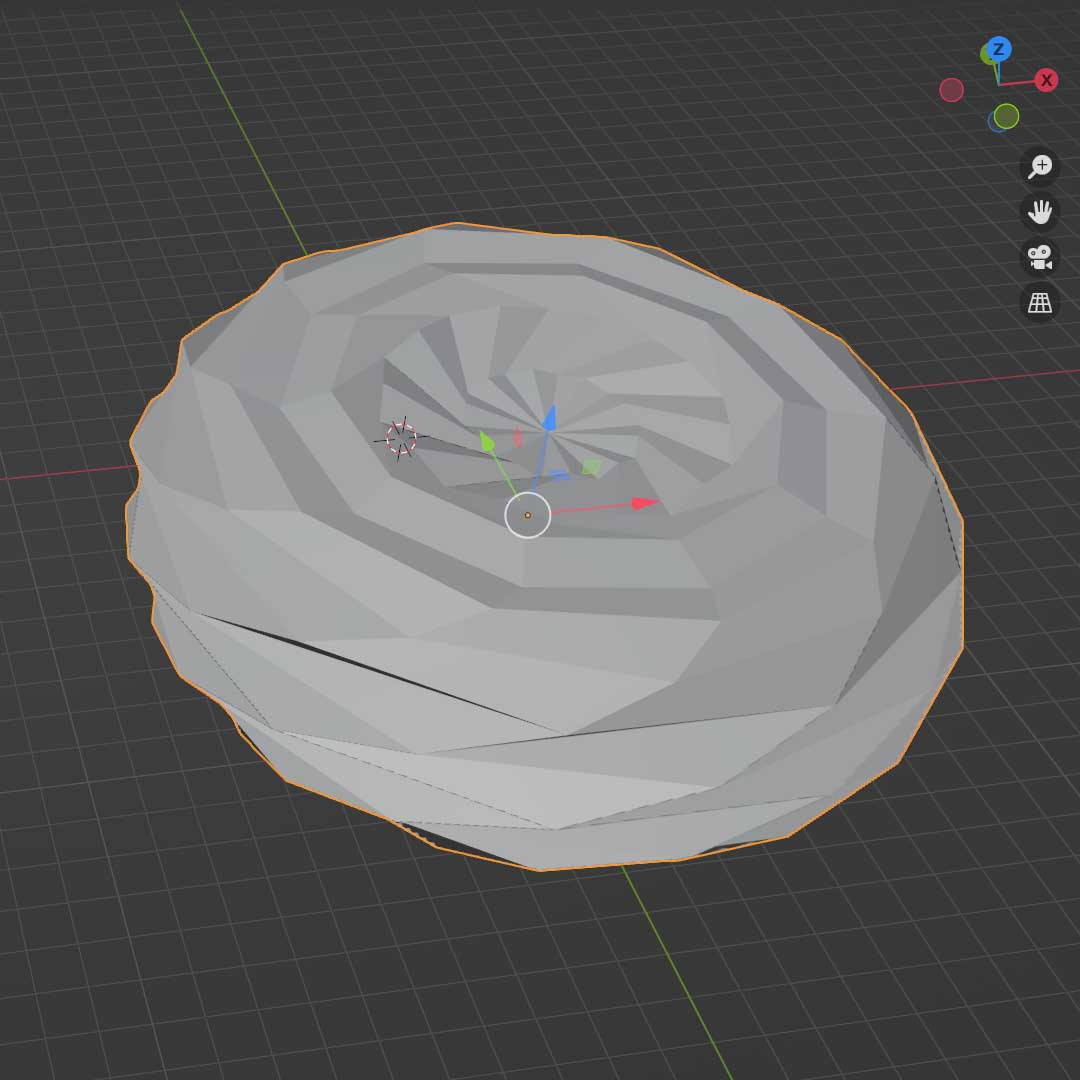1080x1080 pixels.
Task: Click the small green plane move handle
Action: (591, 467)
